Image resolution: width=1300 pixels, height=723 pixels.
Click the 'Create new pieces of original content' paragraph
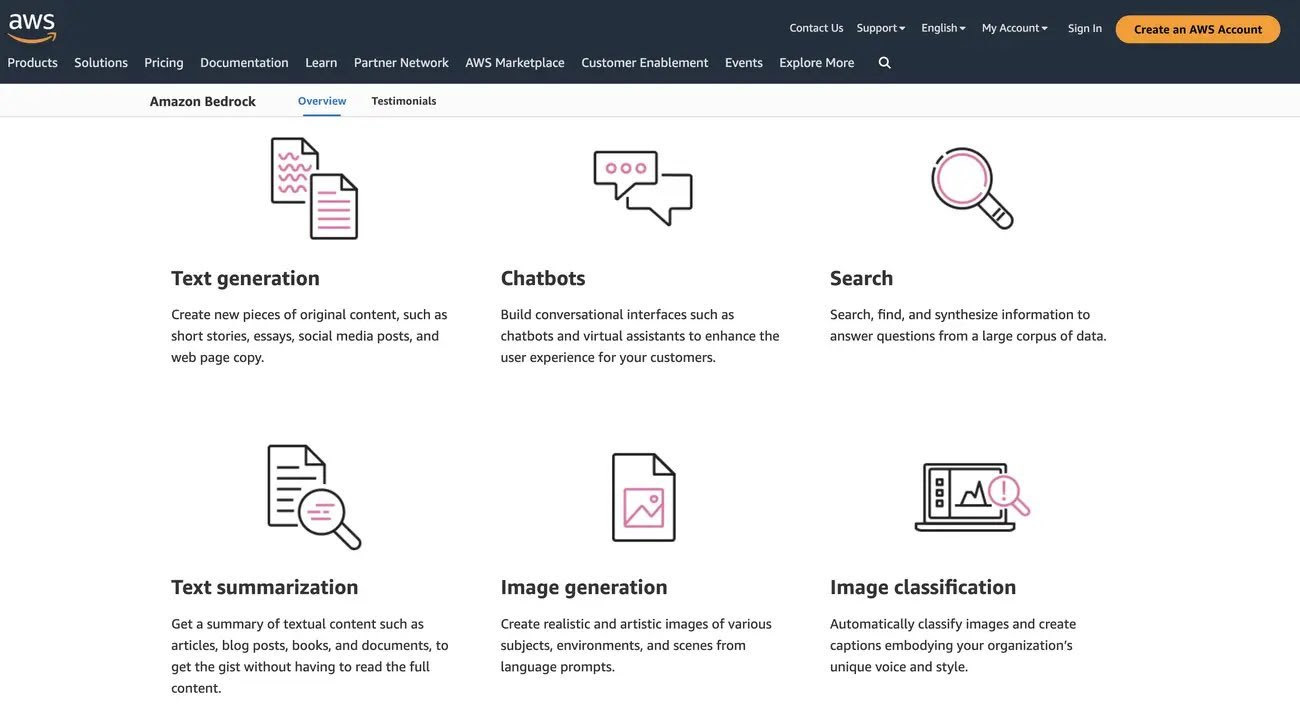click(309, 335)
